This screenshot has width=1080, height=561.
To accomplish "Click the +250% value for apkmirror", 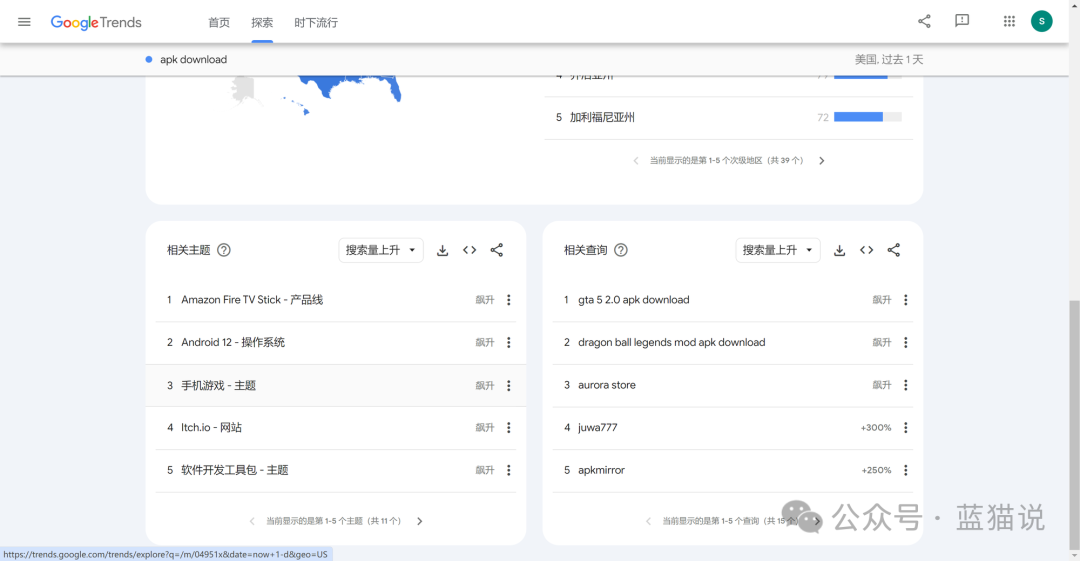I will point(876,471).
